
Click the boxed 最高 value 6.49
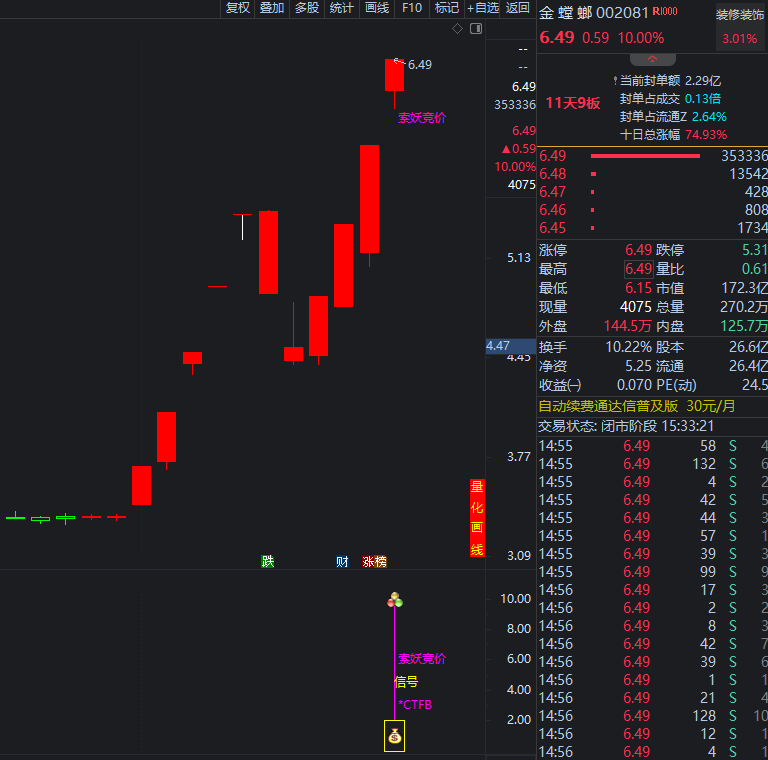(639, 269)
